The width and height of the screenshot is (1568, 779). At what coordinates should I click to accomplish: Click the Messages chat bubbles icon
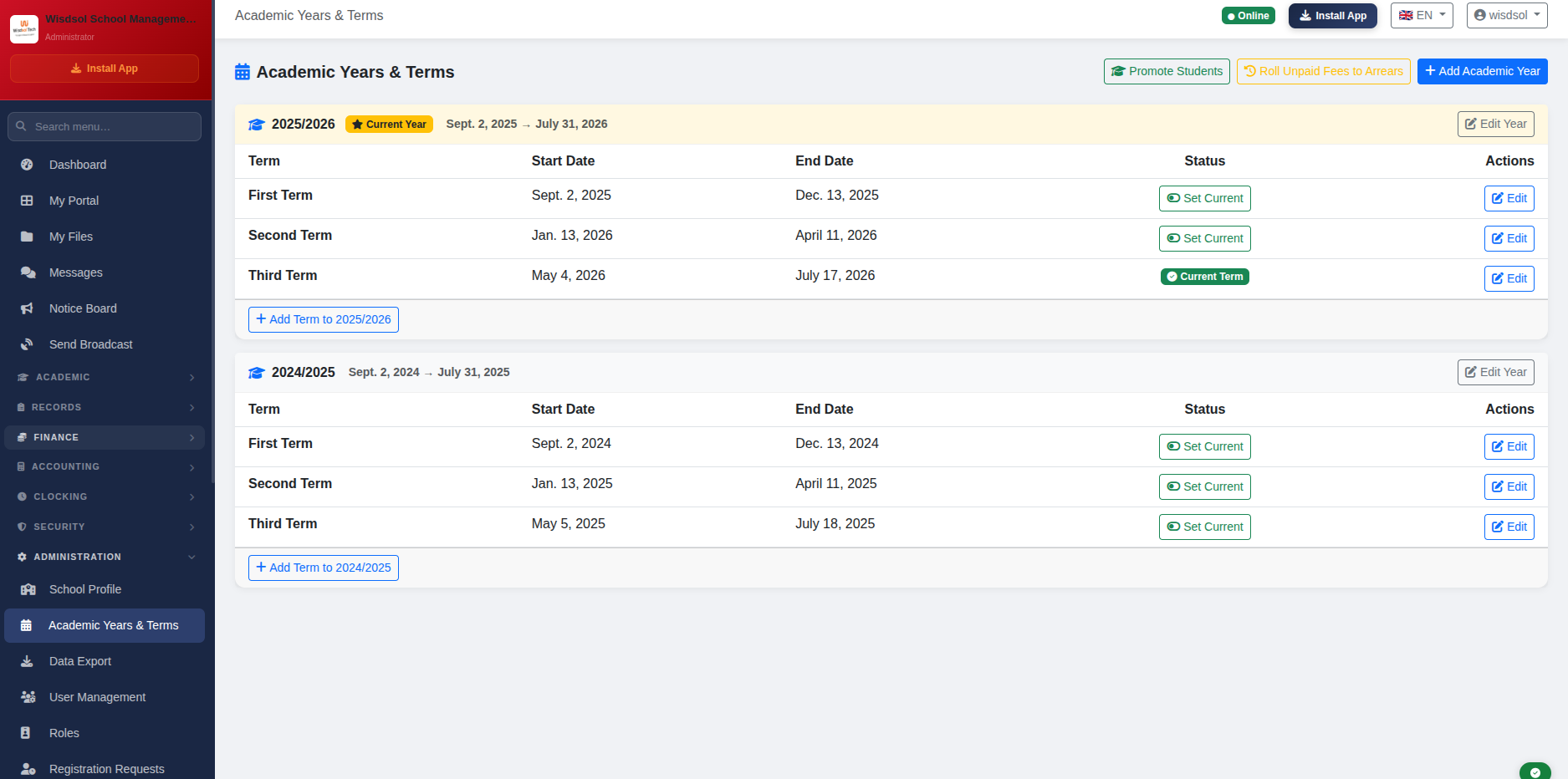28,272
